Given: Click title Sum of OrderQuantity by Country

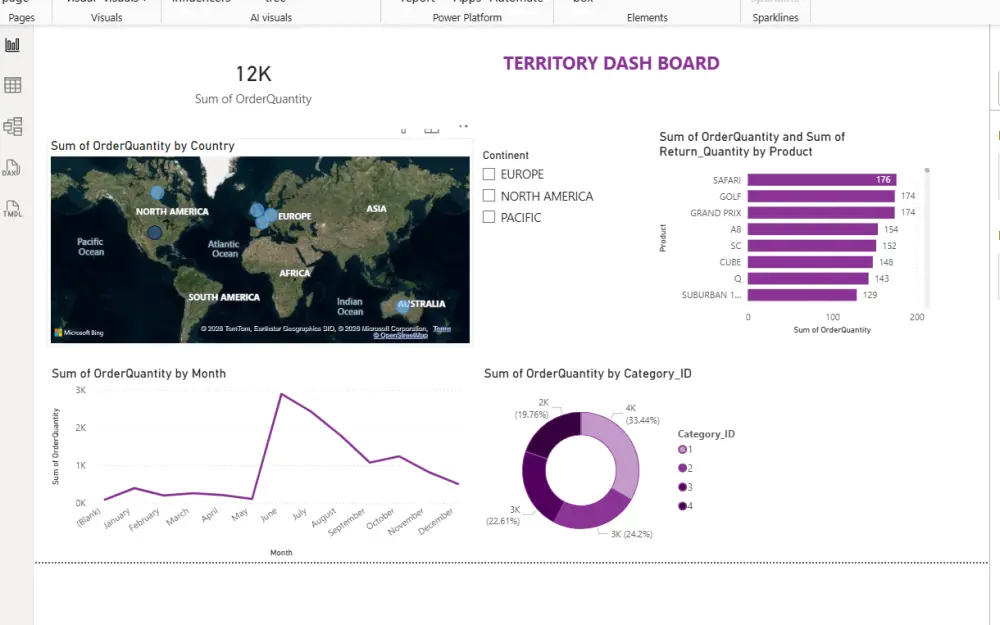Looking at the screenshot, I should pos(143,146).
